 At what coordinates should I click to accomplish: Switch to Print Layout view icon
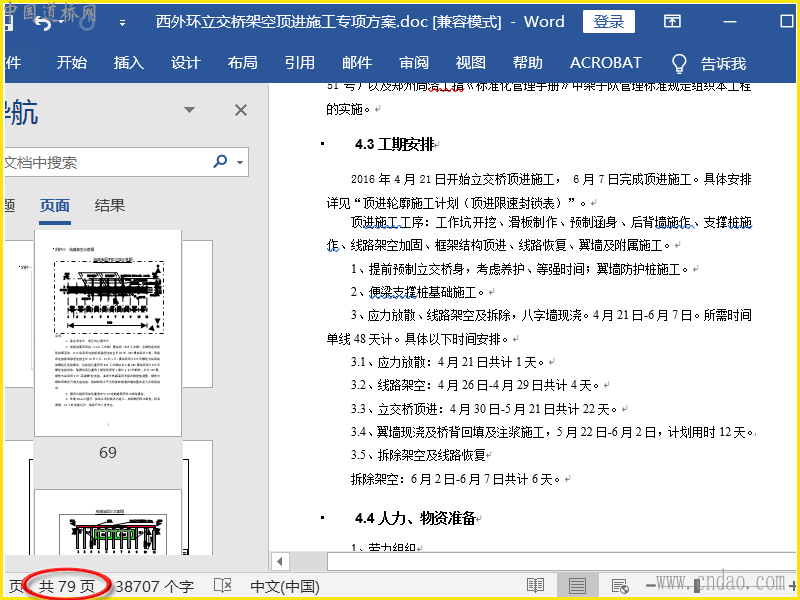[x=577, y=586]
